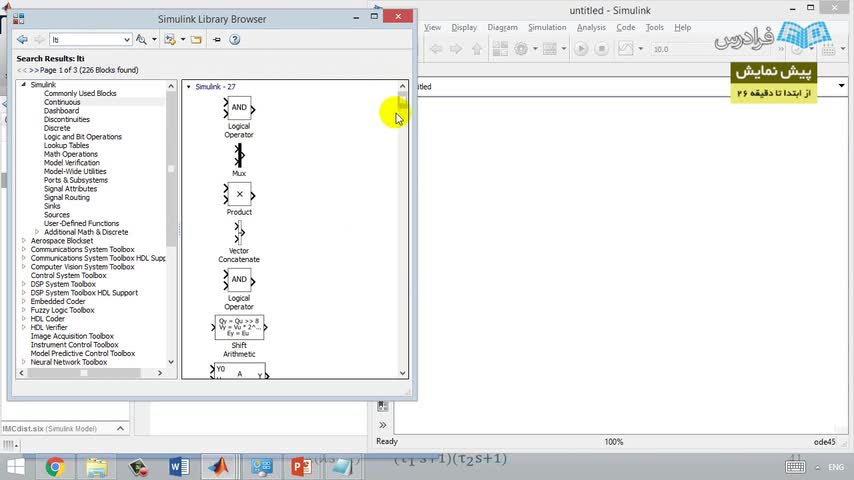Click the scope data viewer icon in Simulink toolbar
The width and height of the screenshot is (854, 480).
(626, 49)
